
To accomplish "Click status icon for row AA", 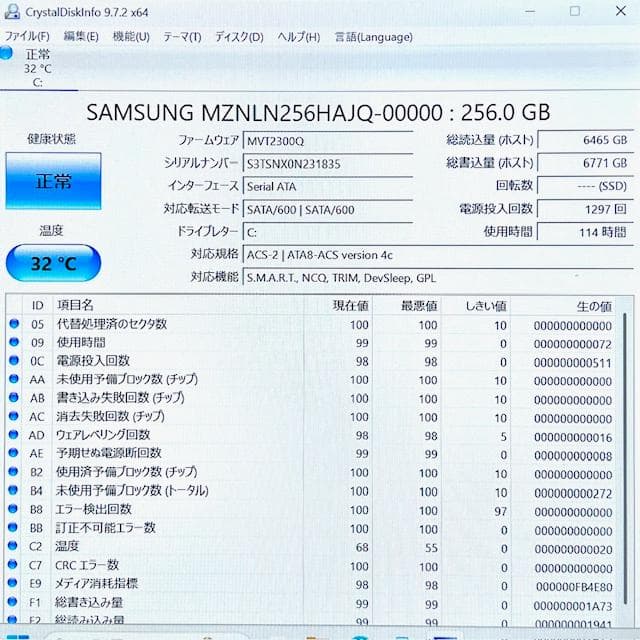I will pos(14,379).
